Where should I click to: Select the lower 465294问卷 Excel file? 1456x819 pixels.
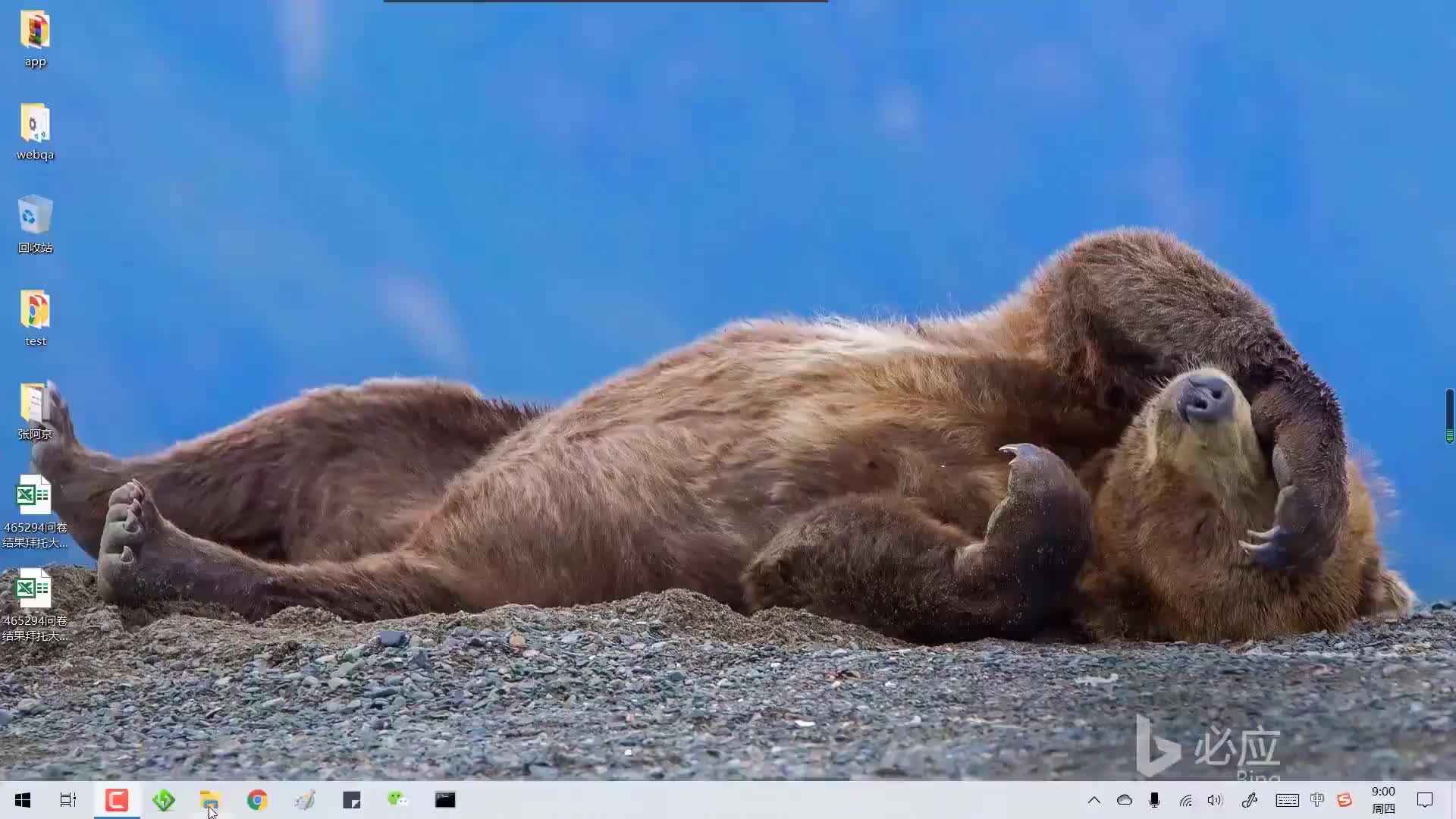(35, 605)
